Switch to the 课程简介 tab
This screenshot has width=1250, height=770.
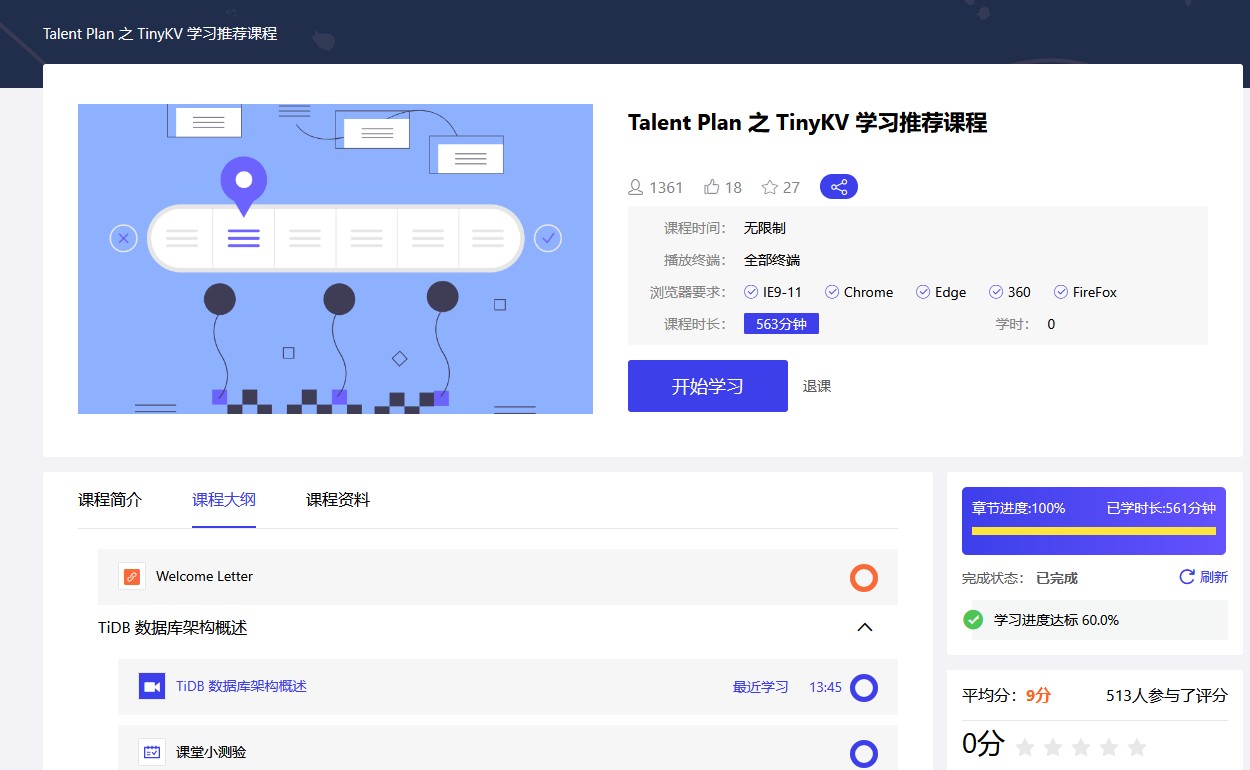pos(110,500)
